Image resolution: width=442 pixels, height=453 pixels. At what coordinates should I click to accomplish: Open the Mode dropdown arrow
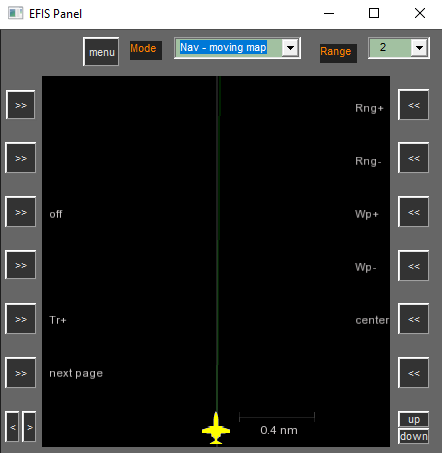click(290, 48)
